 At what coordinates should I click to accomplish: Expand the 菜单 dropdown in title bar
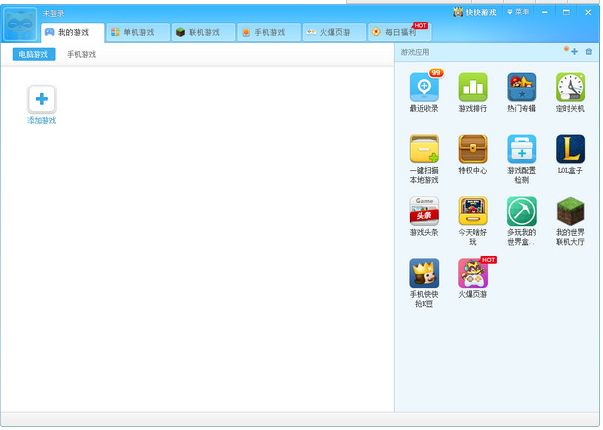pyautogui.click(x=519, y=12)
